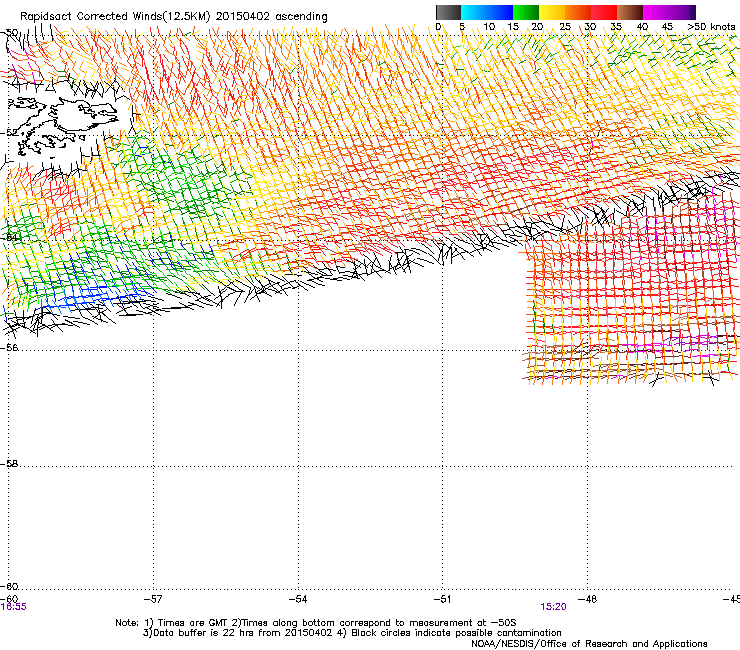The height and width of the screenshot is (650, 740).
Task: Click the gray 0-5 knots legend swatch
Action: pos(448,12)
